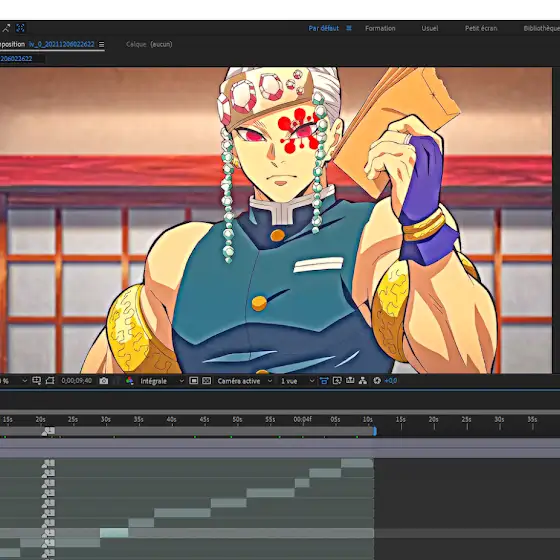Open the 1 vue layout dropdown
The height and width of the screenshot is (560, 560).
(x=298, y=381)
